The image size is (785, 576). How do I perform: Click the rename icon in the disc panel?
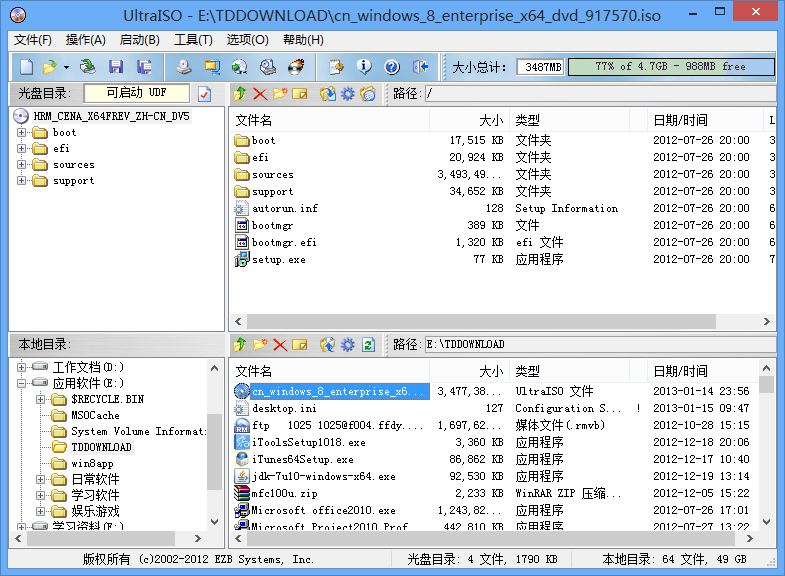click(x=299, y=94)
